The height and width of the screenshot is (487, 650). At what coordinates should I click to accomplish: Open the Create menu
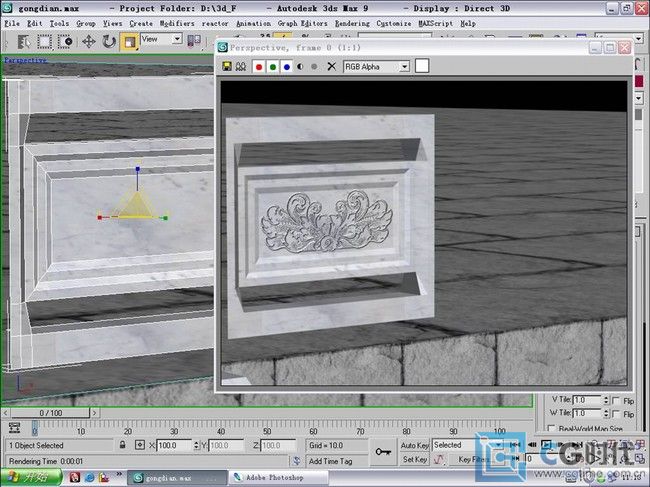(x=141, y=24)
